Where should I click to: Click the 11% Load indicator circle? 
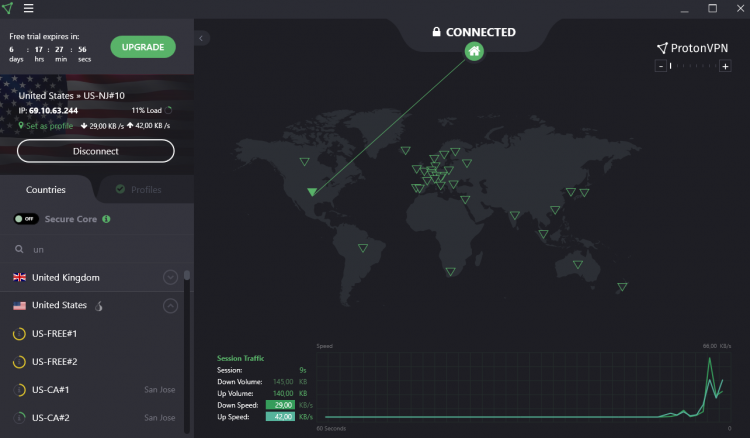click(x=168, y=110)
